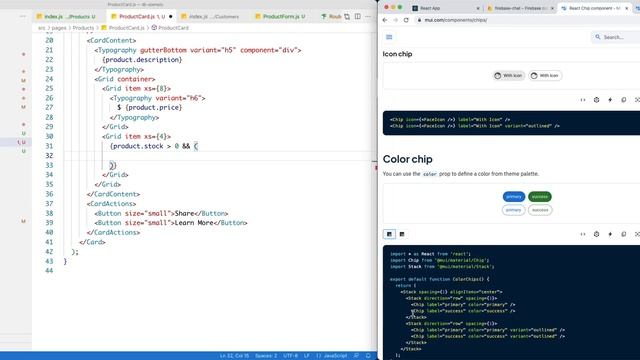The height and width of the screenshot is (360, 640).
Task: Click the outlined 'With Icon' chip
Action: [545, 76]
